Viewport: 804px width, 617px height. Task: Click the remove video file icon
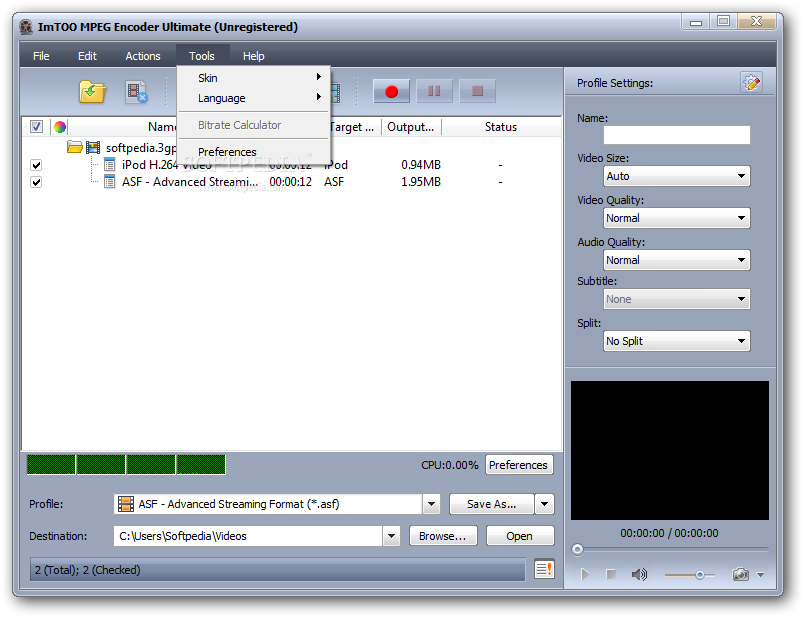136,92
